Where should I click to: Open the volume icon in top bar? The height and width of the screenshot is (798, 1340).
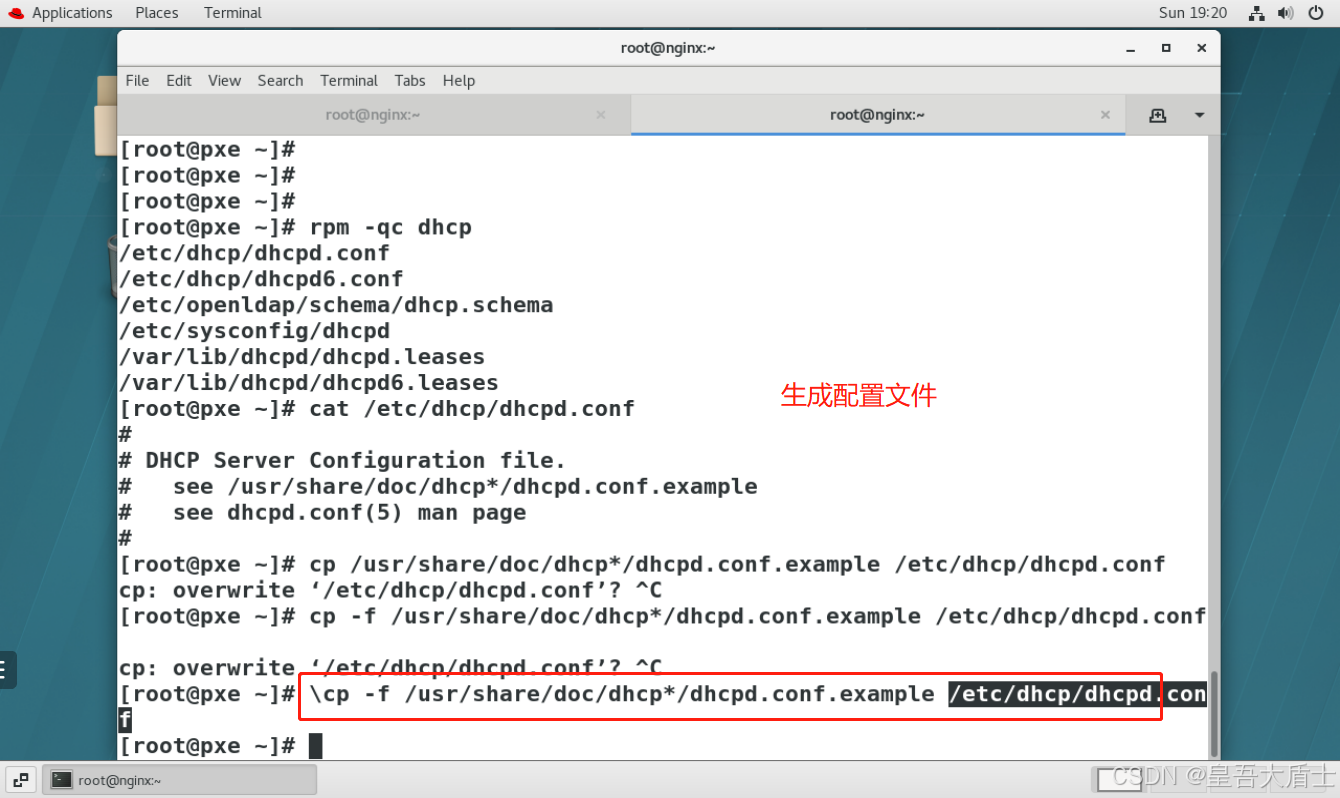[x=1287, y=13]
